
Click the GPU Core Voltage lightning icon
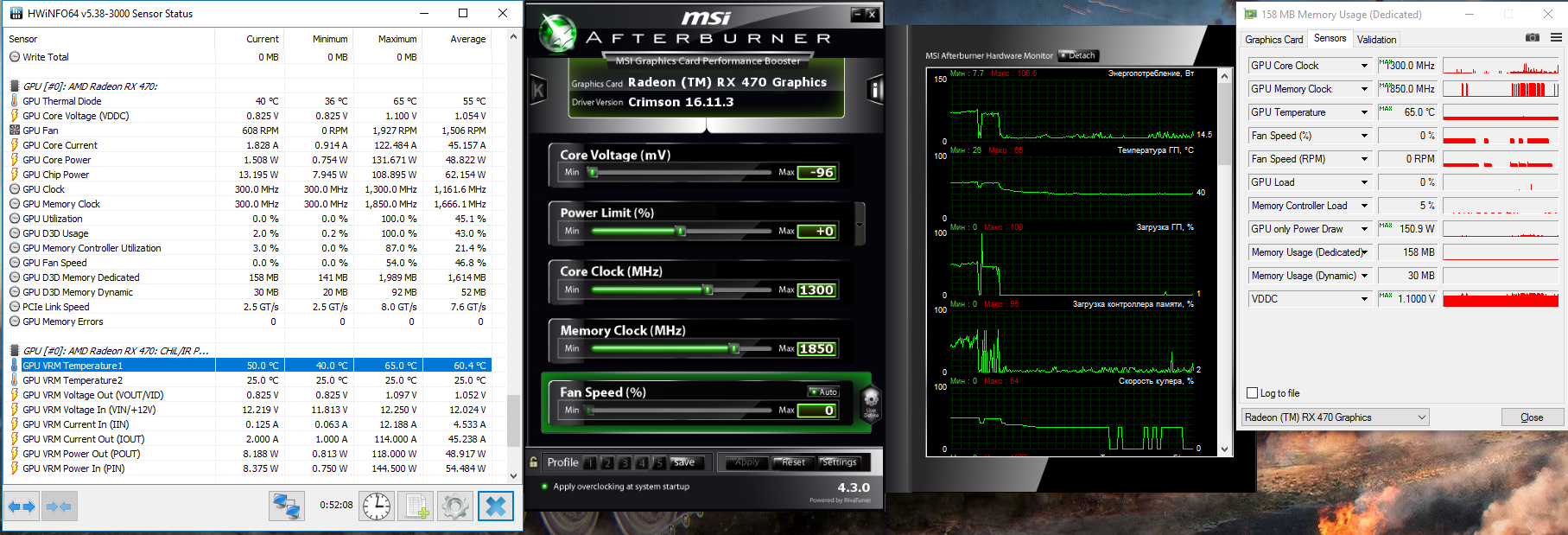(x=15, y=116)
